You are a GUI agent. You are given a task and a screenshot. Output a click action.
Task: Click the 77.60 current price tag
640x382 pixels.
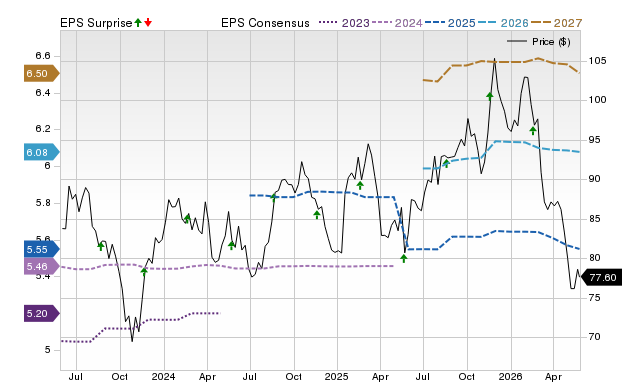tap(600, 278)
